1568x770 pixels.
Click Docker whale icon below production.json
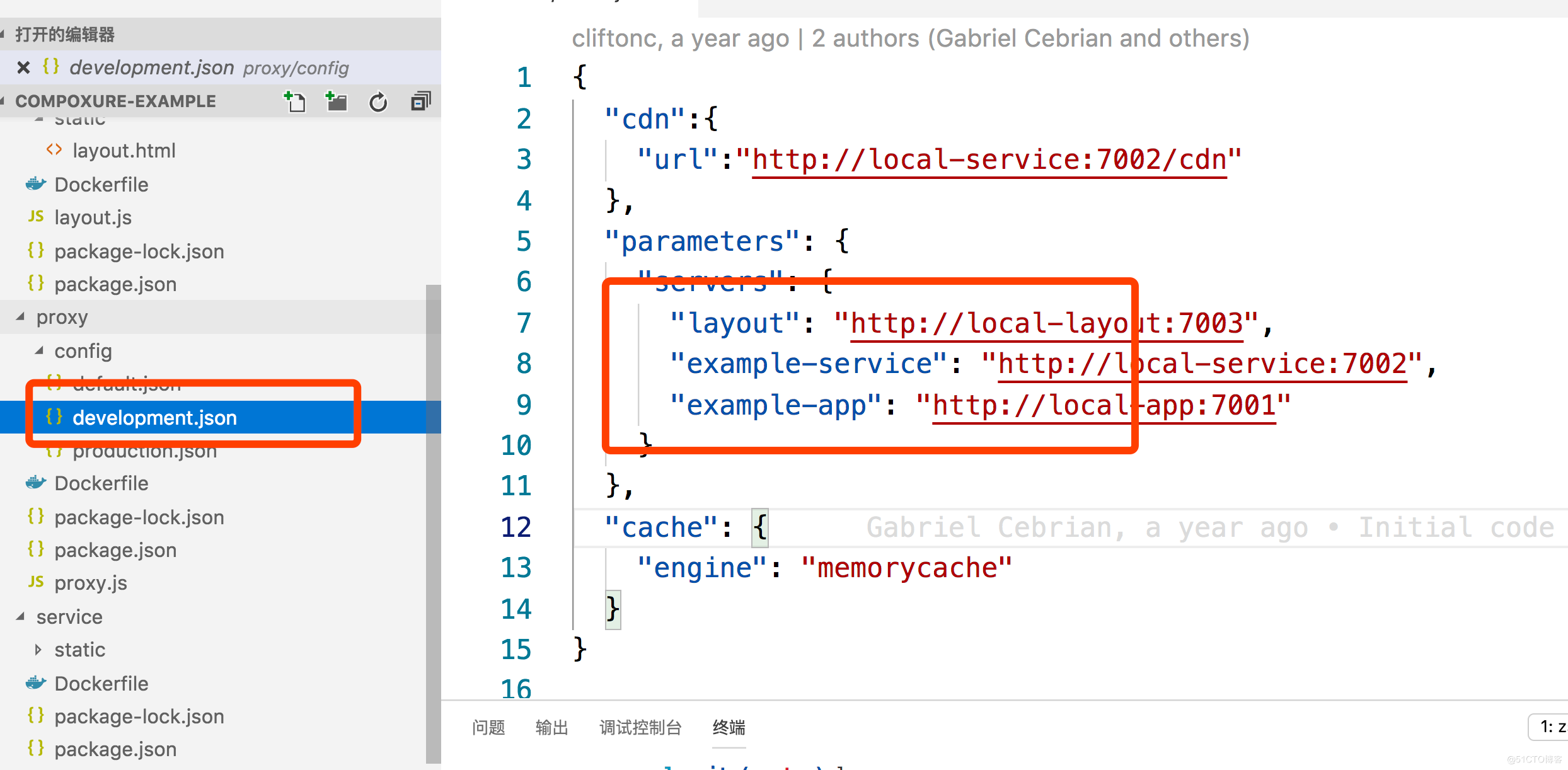point(36,483)
